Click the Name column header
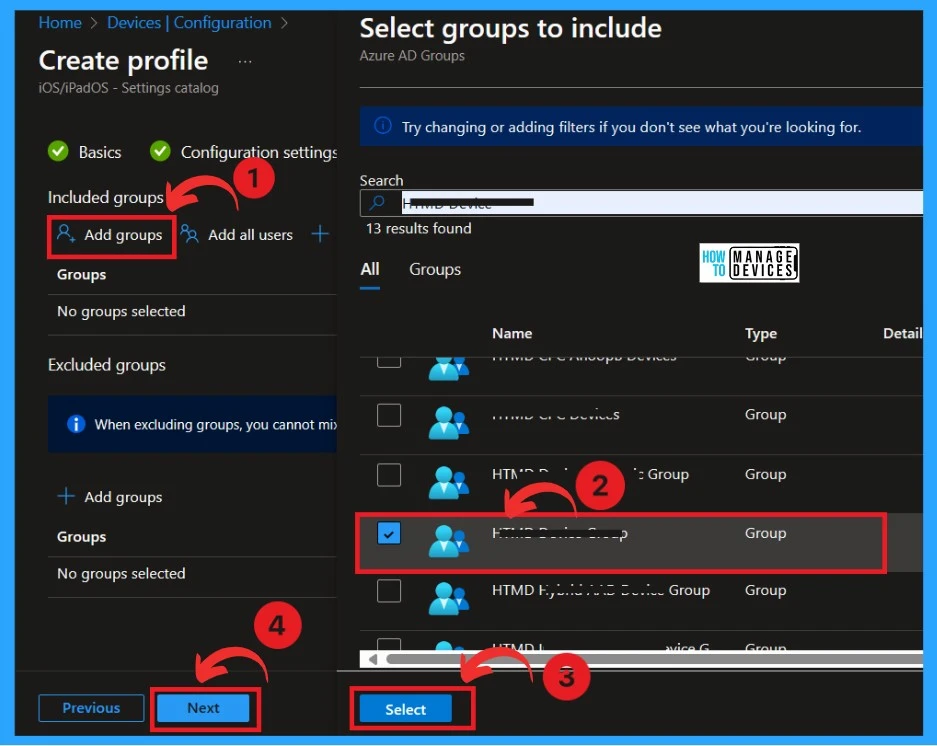 (512, 334)
